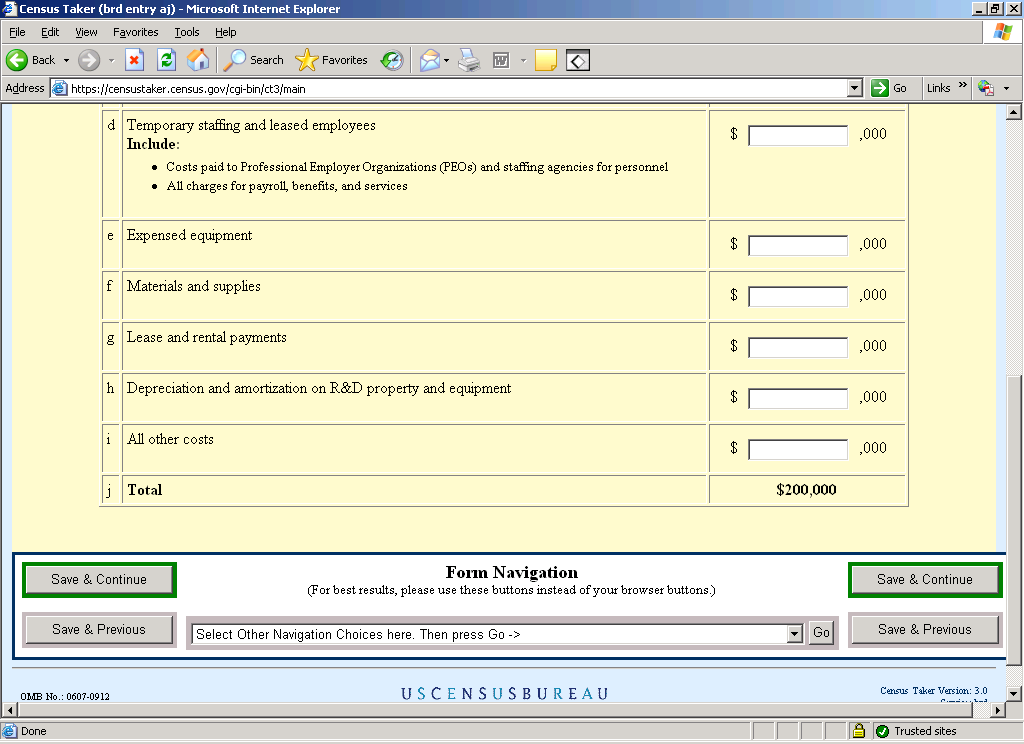The width and height of the screenshot is (1024, 744).
Task: Go to Home page icon
Action: 198,60
